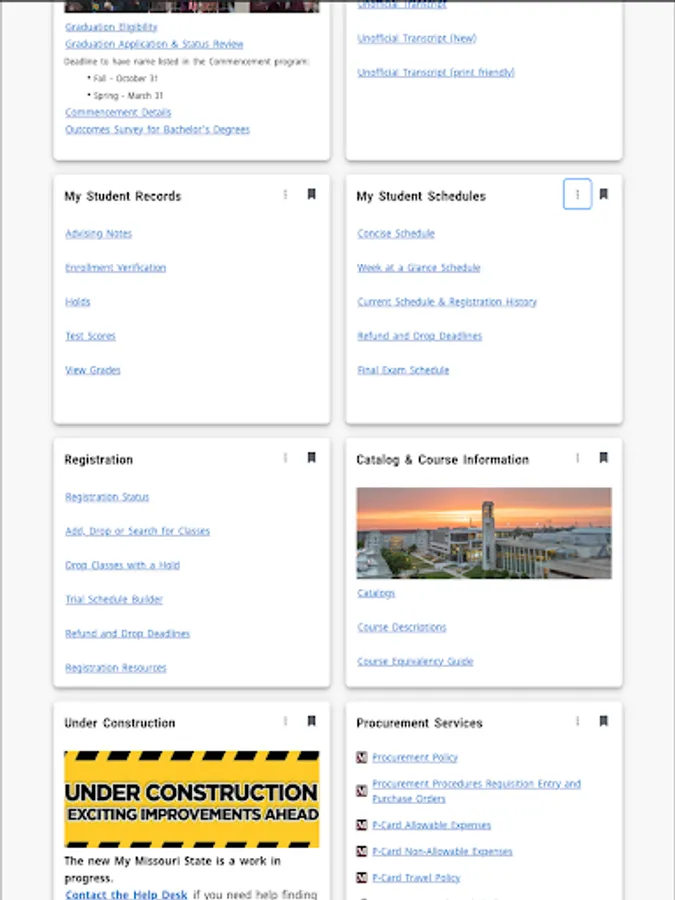
Task: Click the icon beside Procurement Procedures Requisition Entry
Action: pyautogui.click(x=362, y=791)
